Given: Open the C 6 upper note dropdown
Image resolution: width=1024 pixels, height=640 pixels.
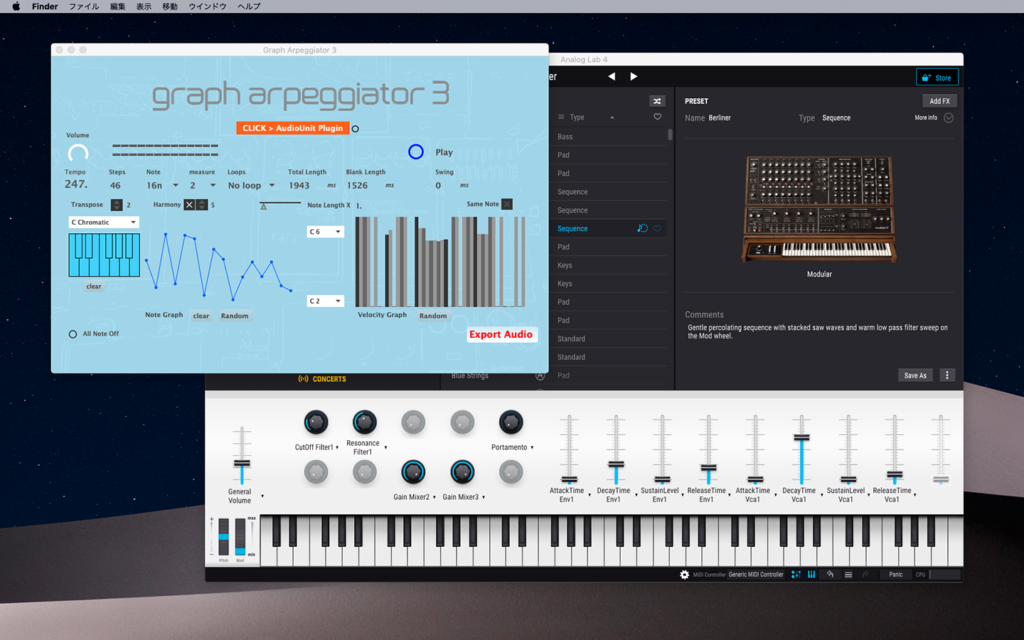Looking at the screenshot, I should tap(325, 232).
